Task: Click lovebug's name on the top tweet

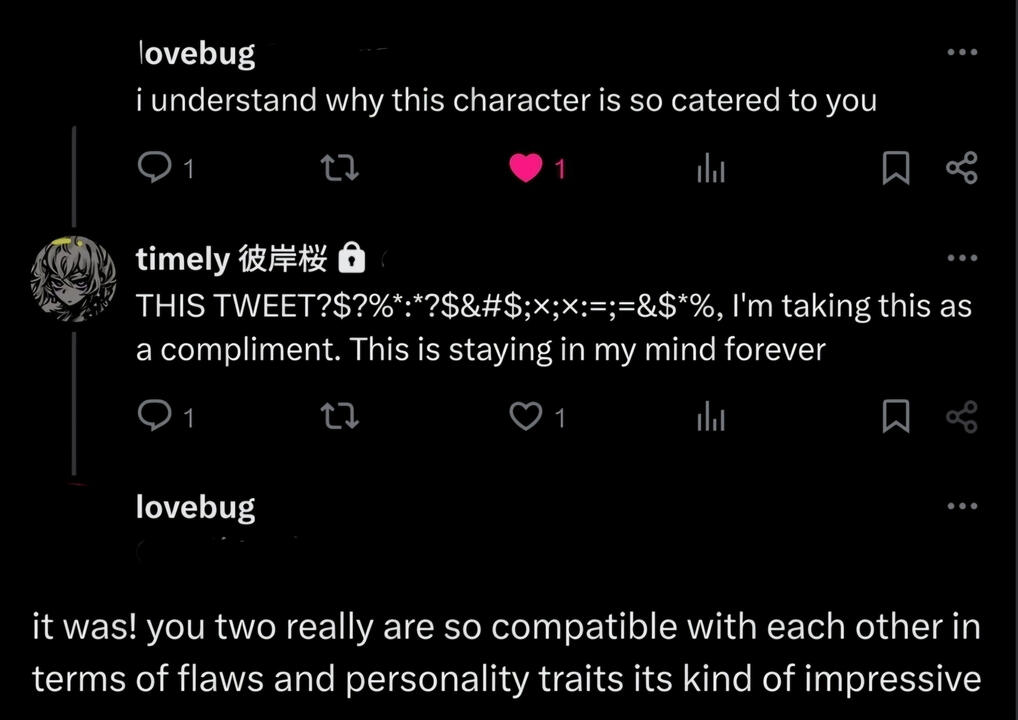Action: coord(196,53)
